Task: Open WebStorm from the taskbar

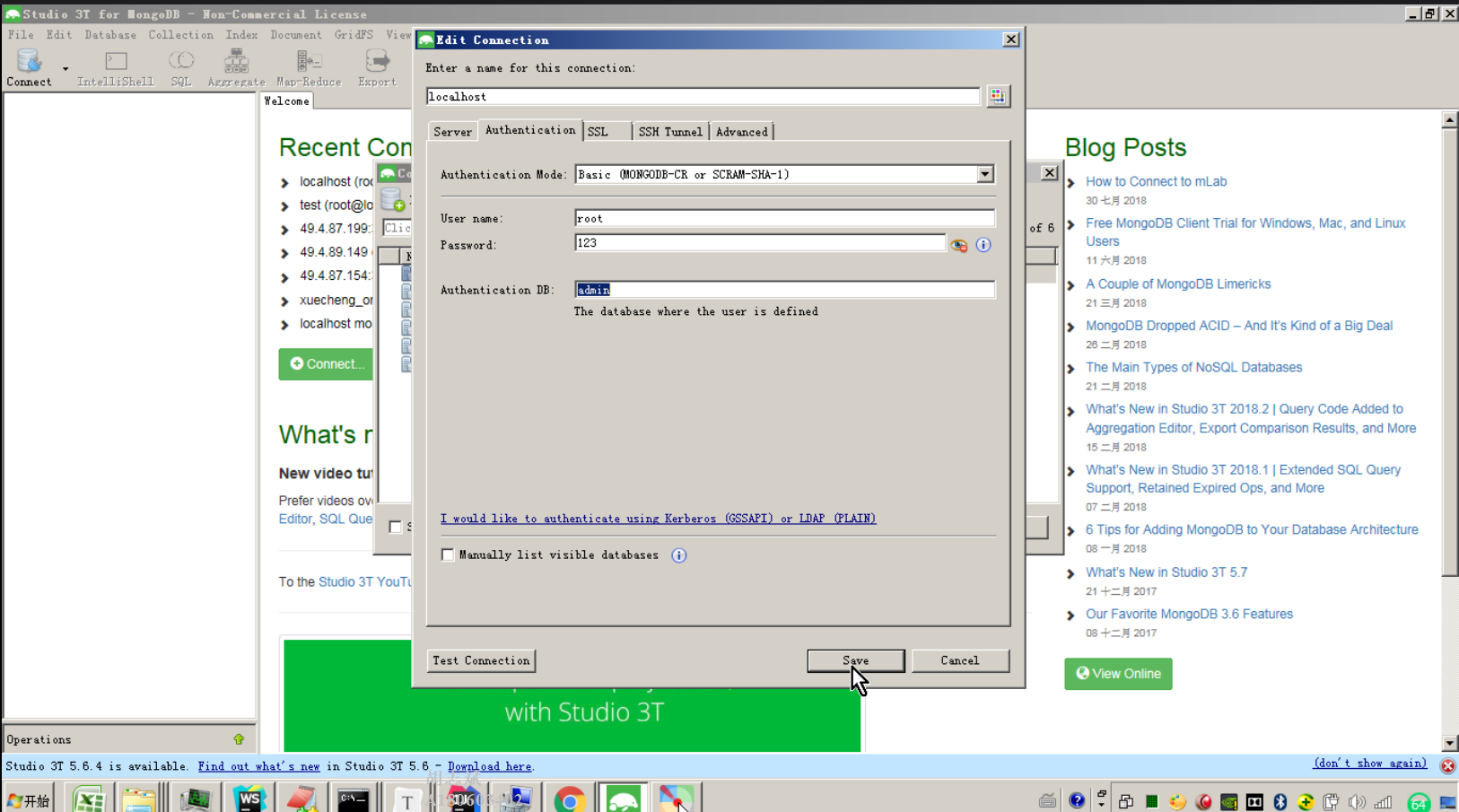Action: tap(249, 799)
